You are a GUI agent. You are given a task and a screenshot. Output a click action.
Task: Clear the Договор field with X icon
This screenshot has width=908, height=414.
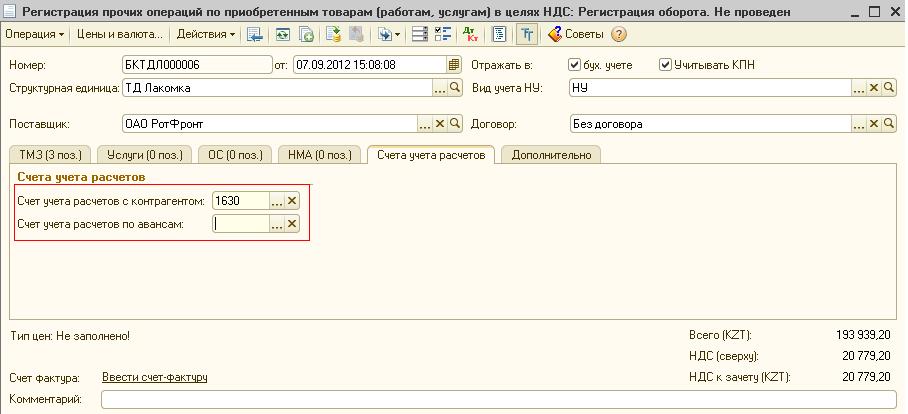tap(873, 124)
